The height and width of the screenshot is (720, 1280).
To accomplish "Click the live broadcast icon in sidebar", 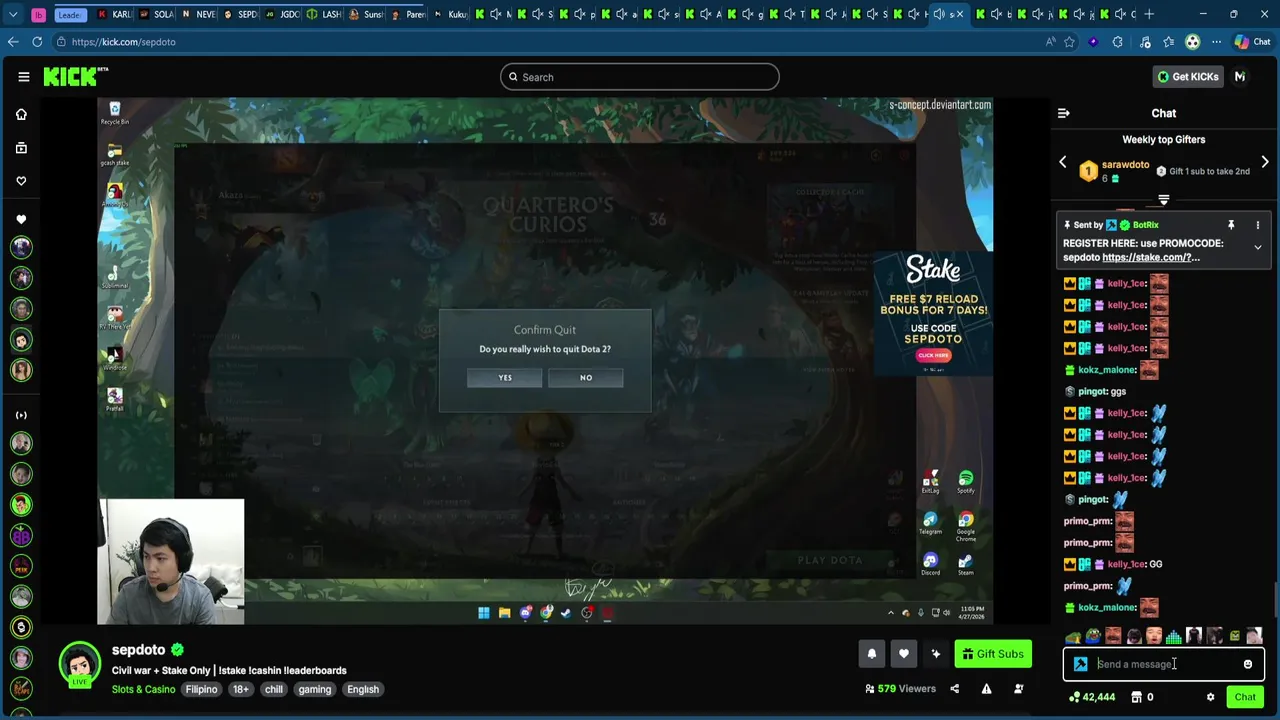I will [21, 415].
